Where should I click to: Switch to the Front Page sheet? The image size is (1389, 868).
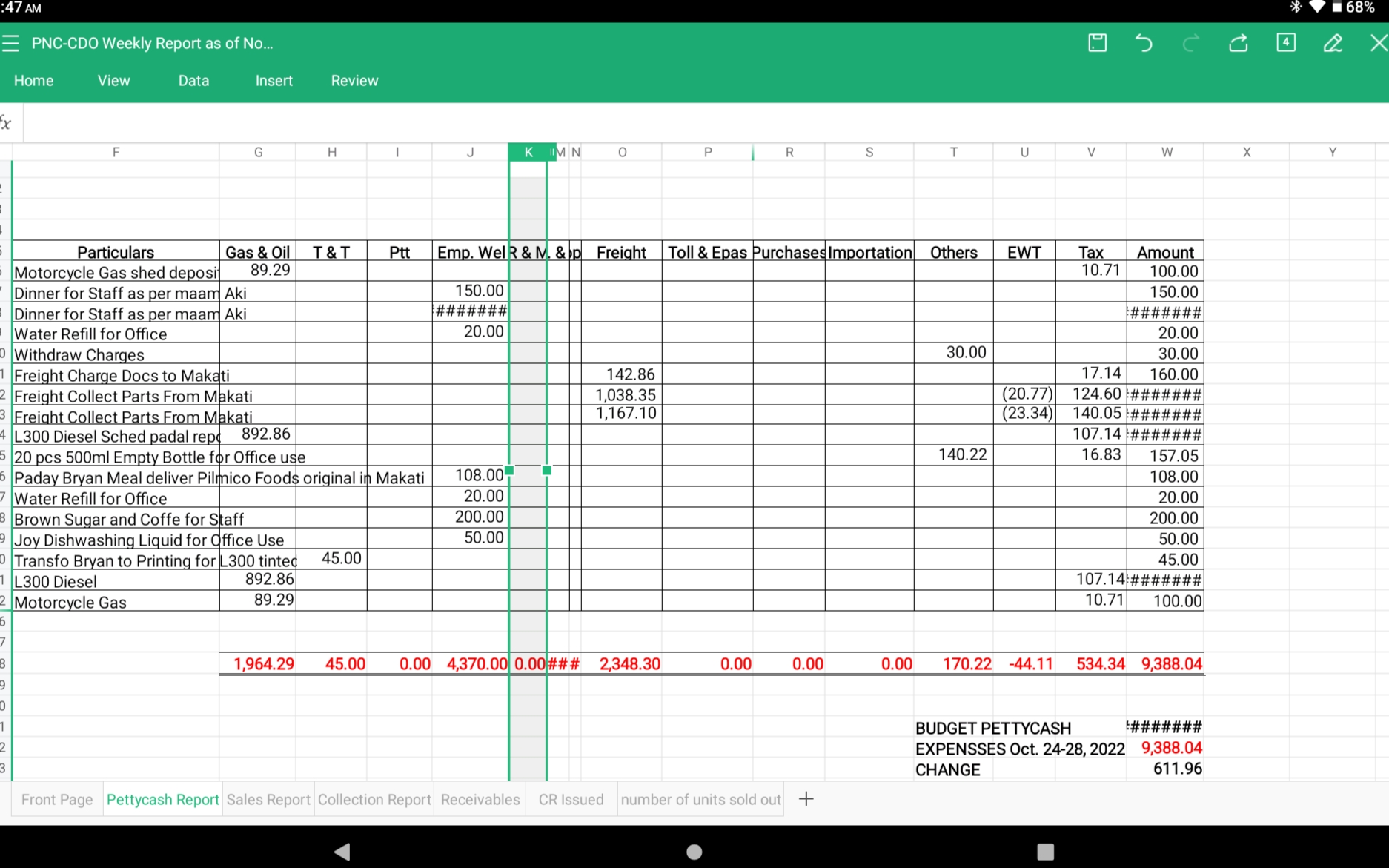(57, 800)
